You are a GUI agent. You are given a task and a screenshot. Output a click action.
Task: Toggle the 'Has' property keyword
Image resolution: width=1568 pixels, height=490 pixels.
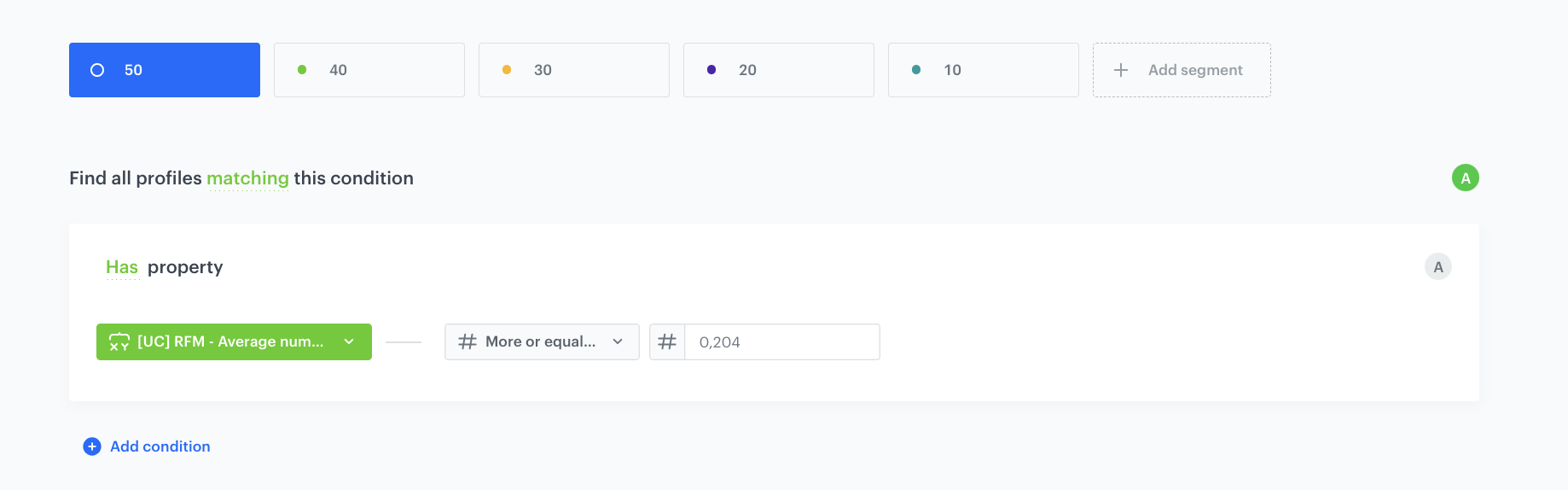(122, 268)
